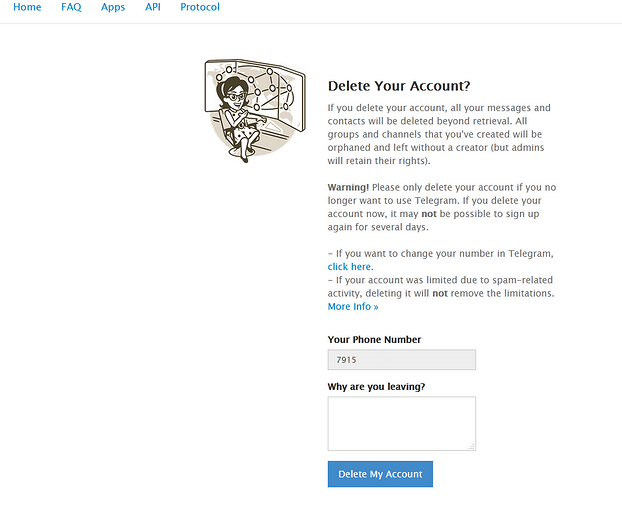
Task: Follow the "click here" change-number link
Action: [349, 267]
